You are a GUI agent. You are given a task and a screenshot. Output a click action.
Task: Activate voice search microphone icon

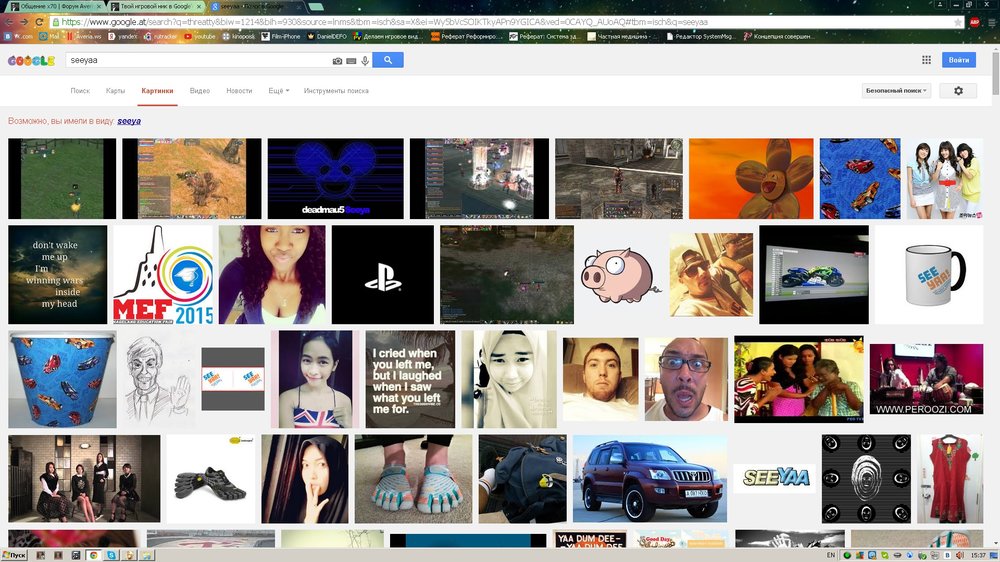[x=365, y=61]
